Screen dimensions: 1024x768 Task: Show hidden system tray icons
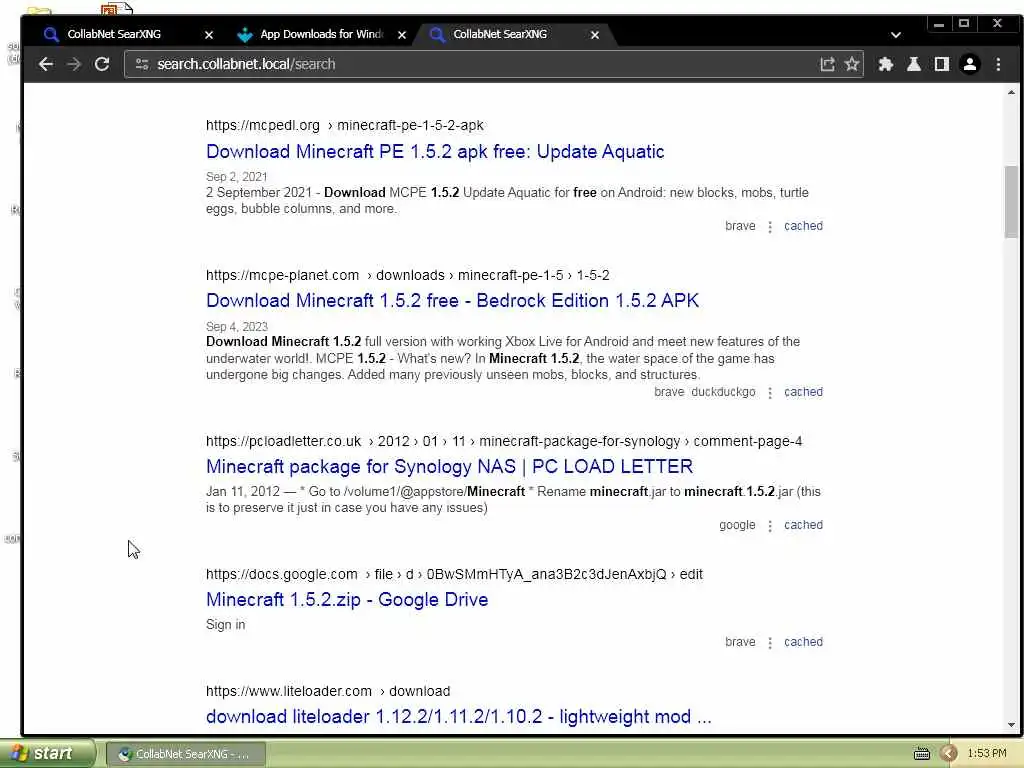pos(949,754)
